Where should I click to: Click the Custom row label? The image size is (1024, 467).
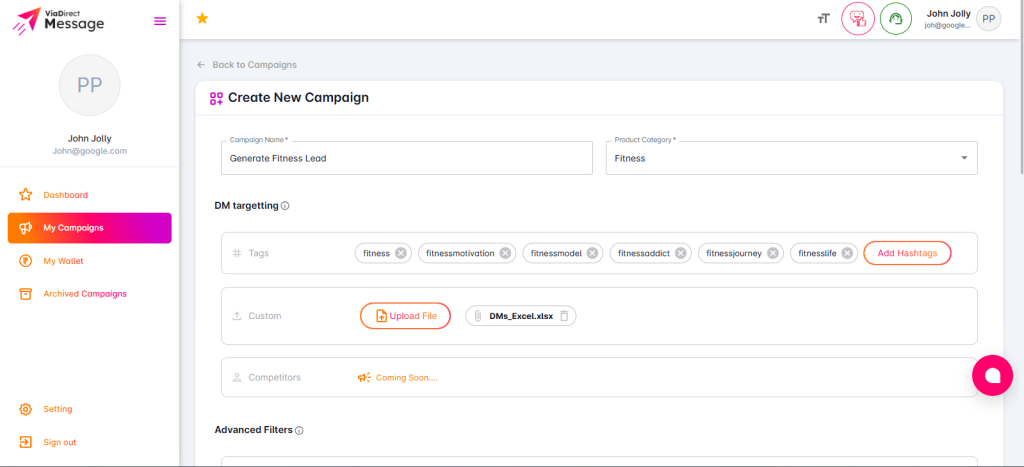(264, 316)
